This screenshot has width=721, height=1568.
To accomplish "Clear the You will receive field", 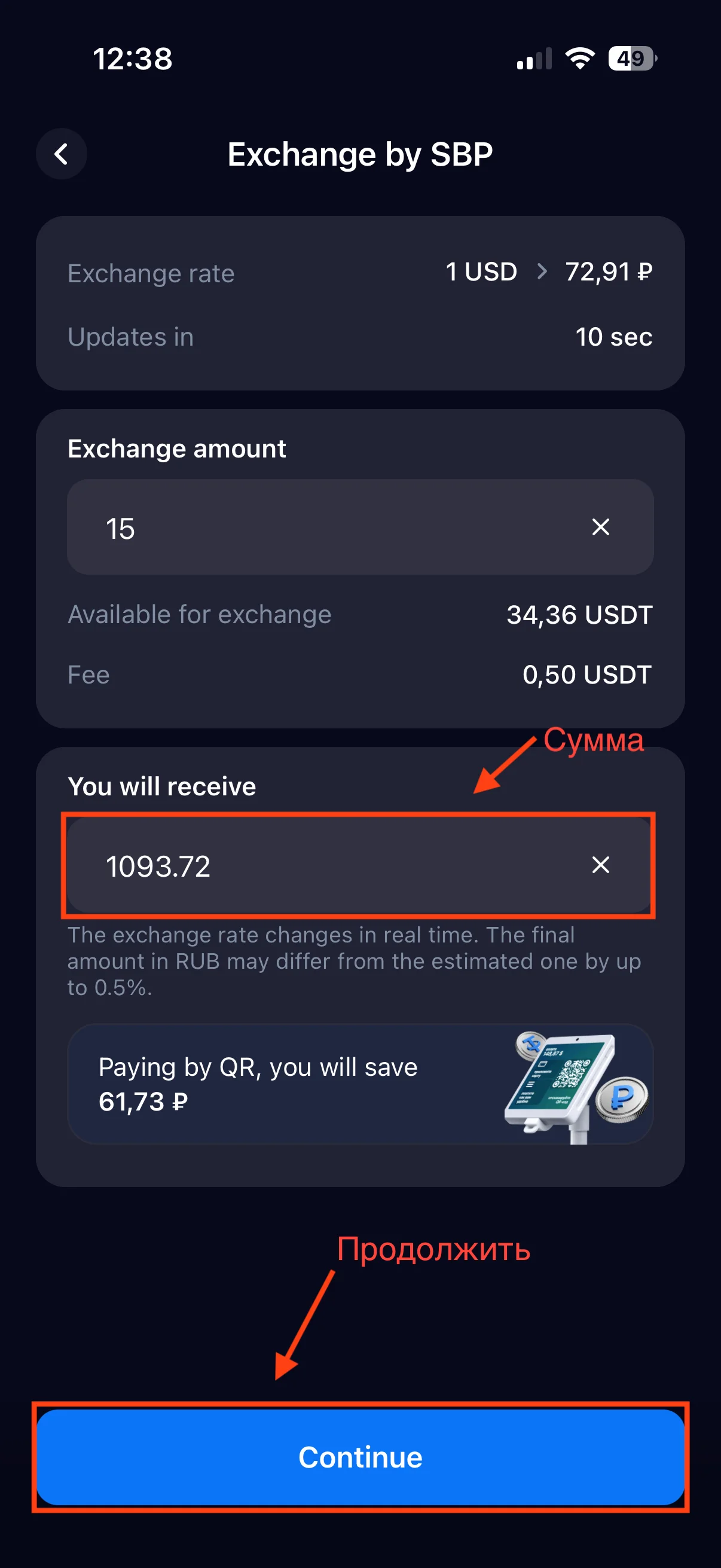I will [x=600, y=865].
